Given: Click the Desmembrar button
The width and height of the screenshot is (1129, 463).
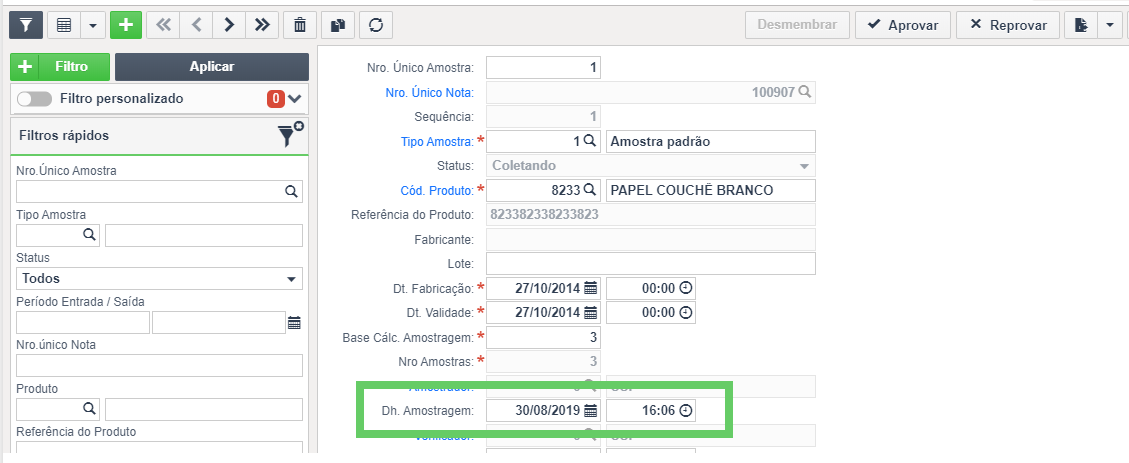Looking at the screenshot, I should (797, 25).
